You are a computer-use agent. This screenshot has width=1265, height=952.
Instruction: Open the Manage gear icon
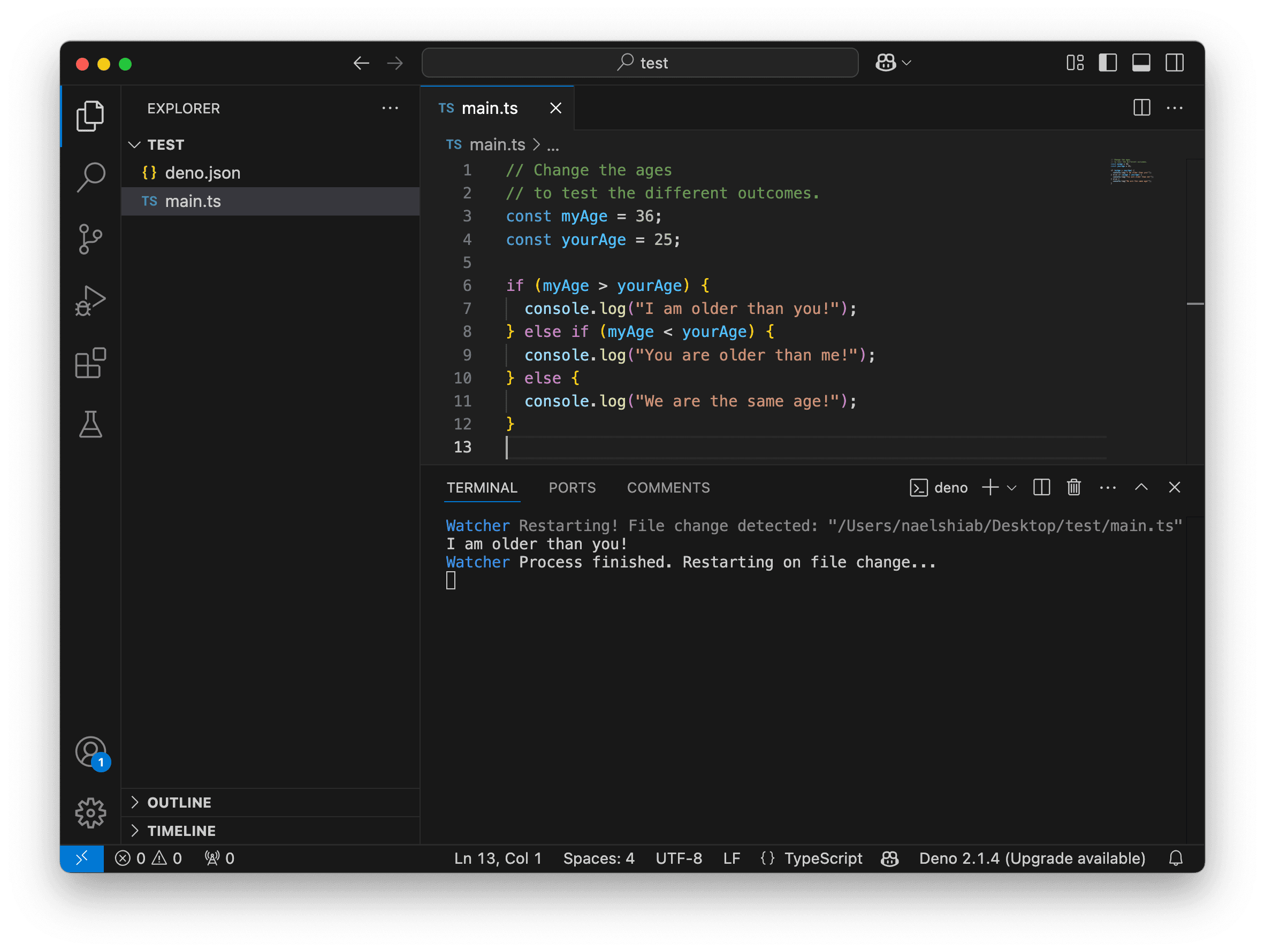point(90,813)
